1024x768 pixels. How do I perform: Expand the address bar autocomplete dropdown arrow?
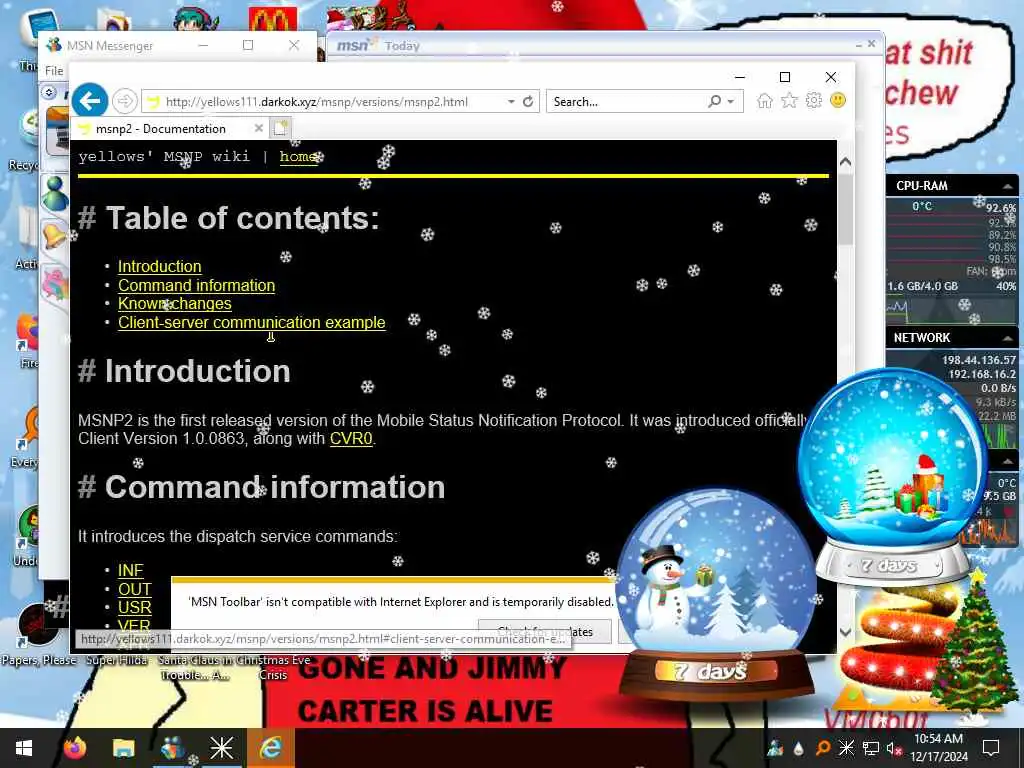pos(511,102)
